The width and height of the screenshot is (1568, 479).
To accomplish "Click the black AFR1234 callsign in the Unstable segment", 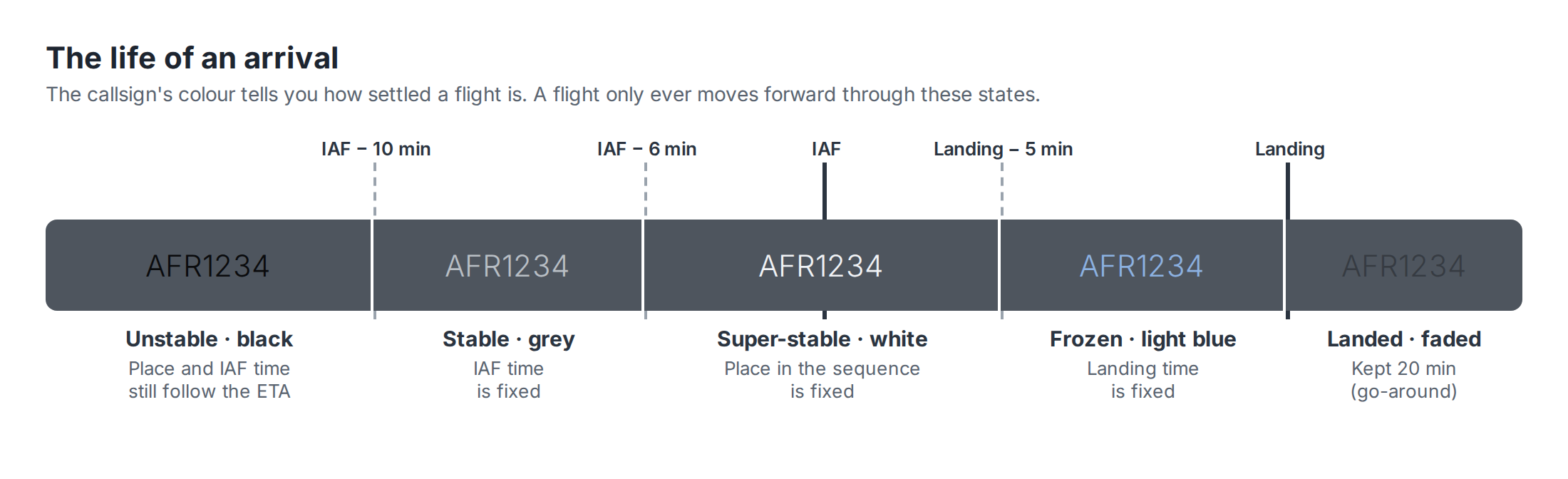I will tap(208, 267).
